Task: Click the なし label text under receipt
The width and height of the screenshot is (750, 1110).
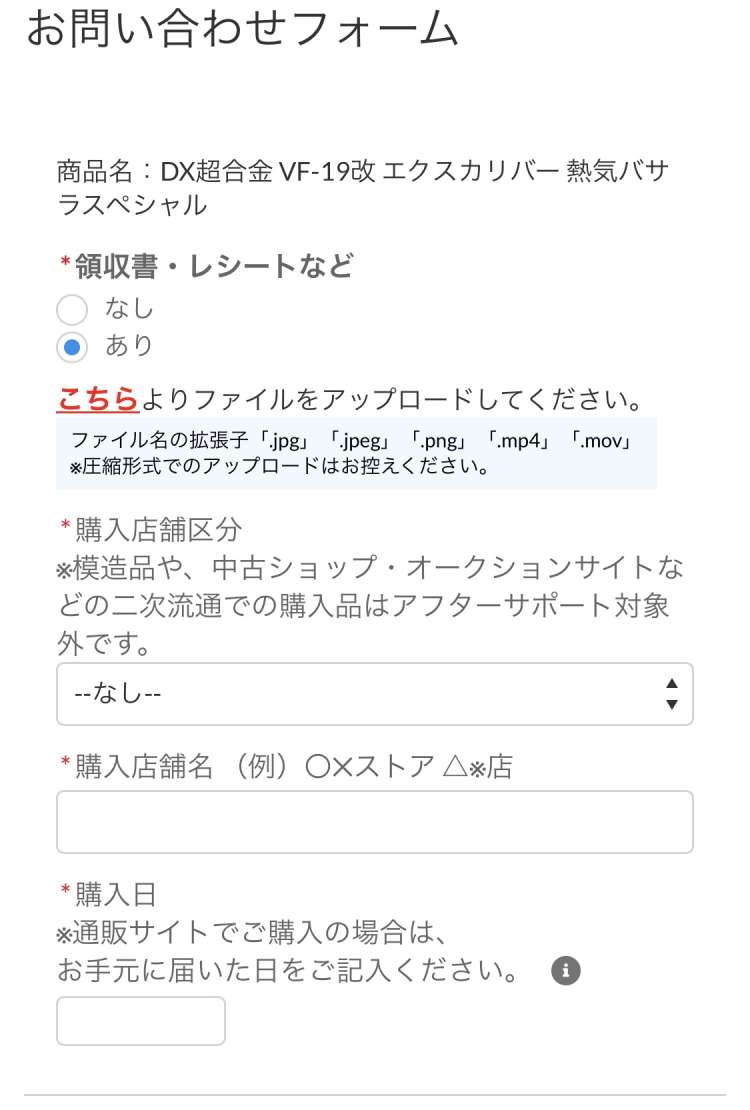Action: click(130, 309)
